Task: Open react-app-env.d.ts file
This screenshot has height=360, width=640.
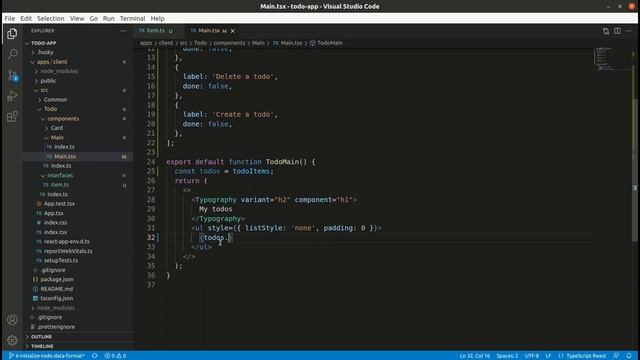Action: coord(78,242)
